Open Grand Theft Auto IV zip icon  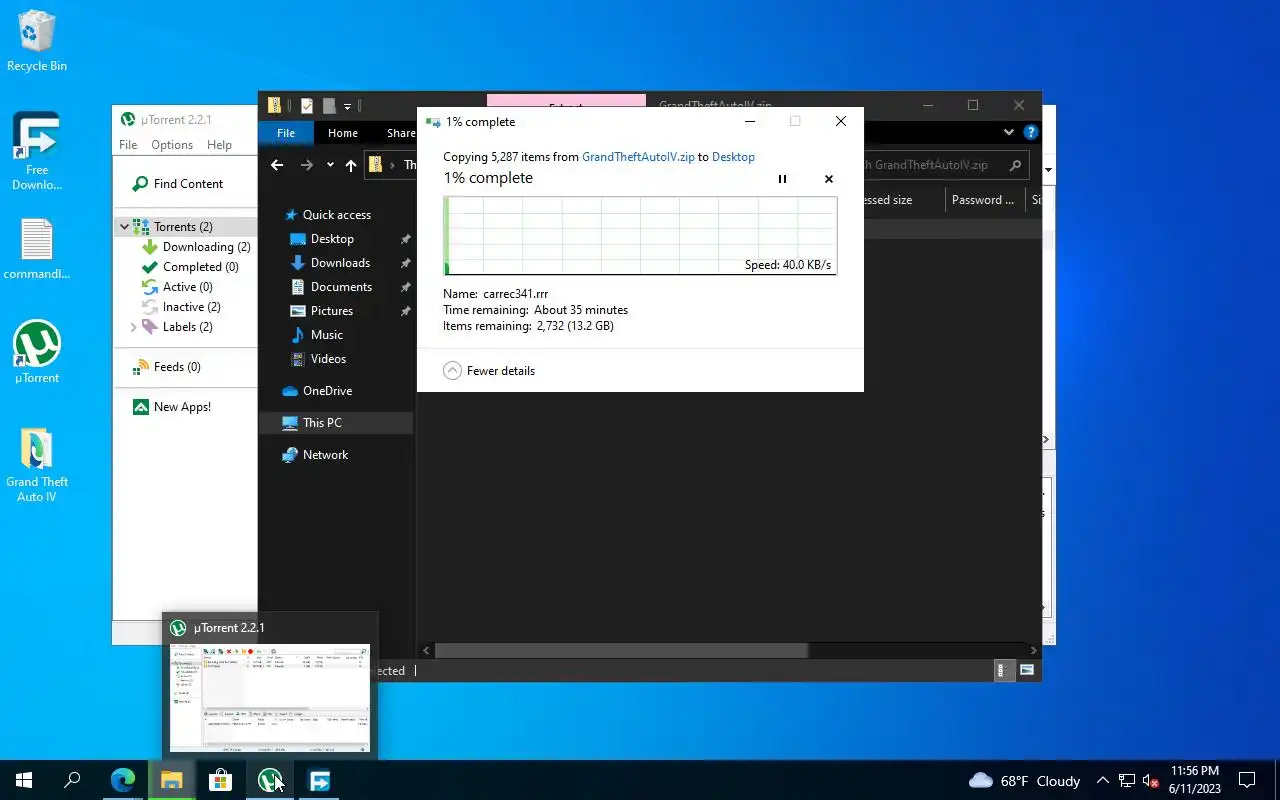click(37, 466)
